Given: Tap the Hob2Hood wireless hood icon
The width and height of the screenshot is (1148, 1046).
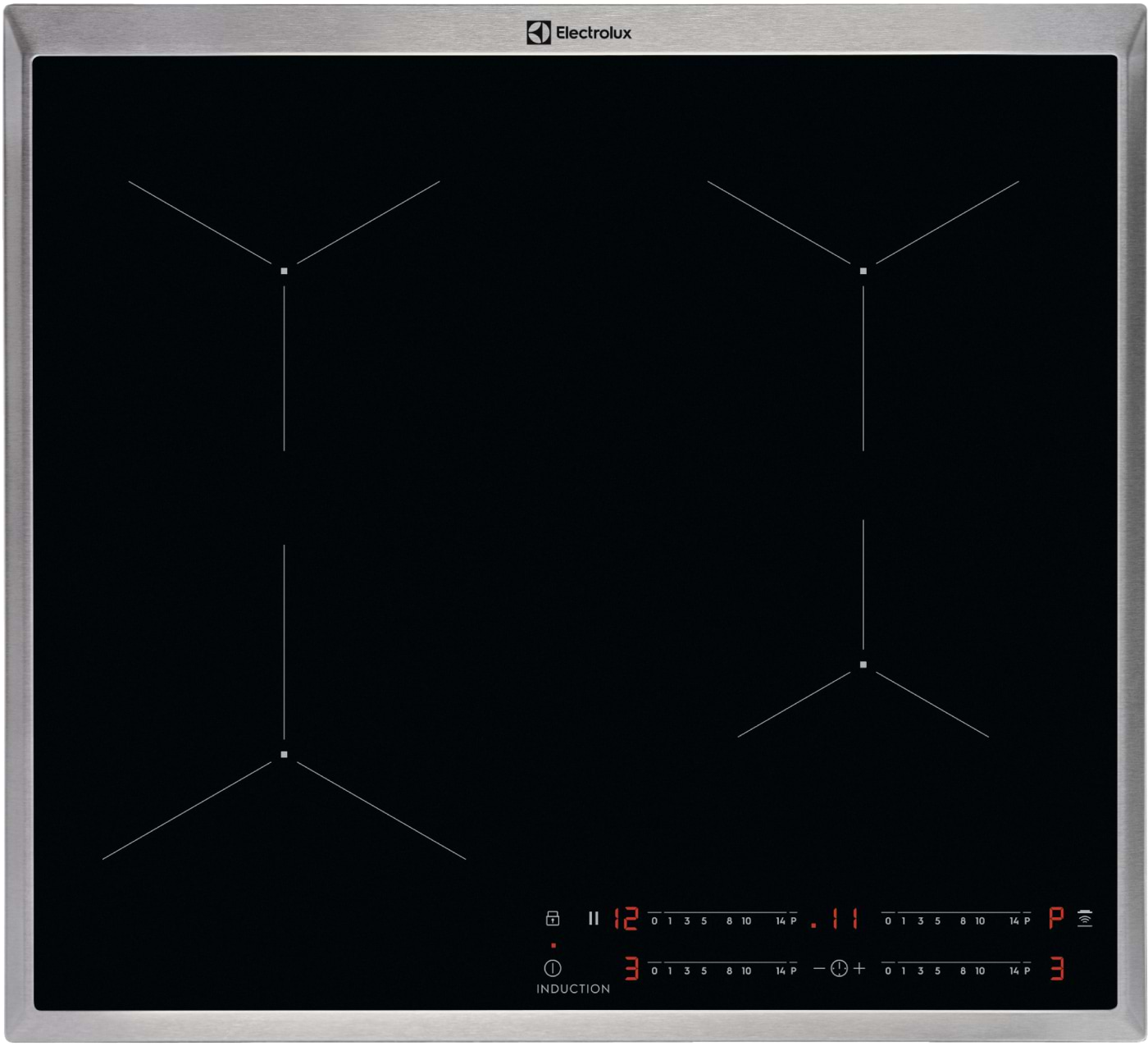Looking at the screenshot, I should [1085, 918].
